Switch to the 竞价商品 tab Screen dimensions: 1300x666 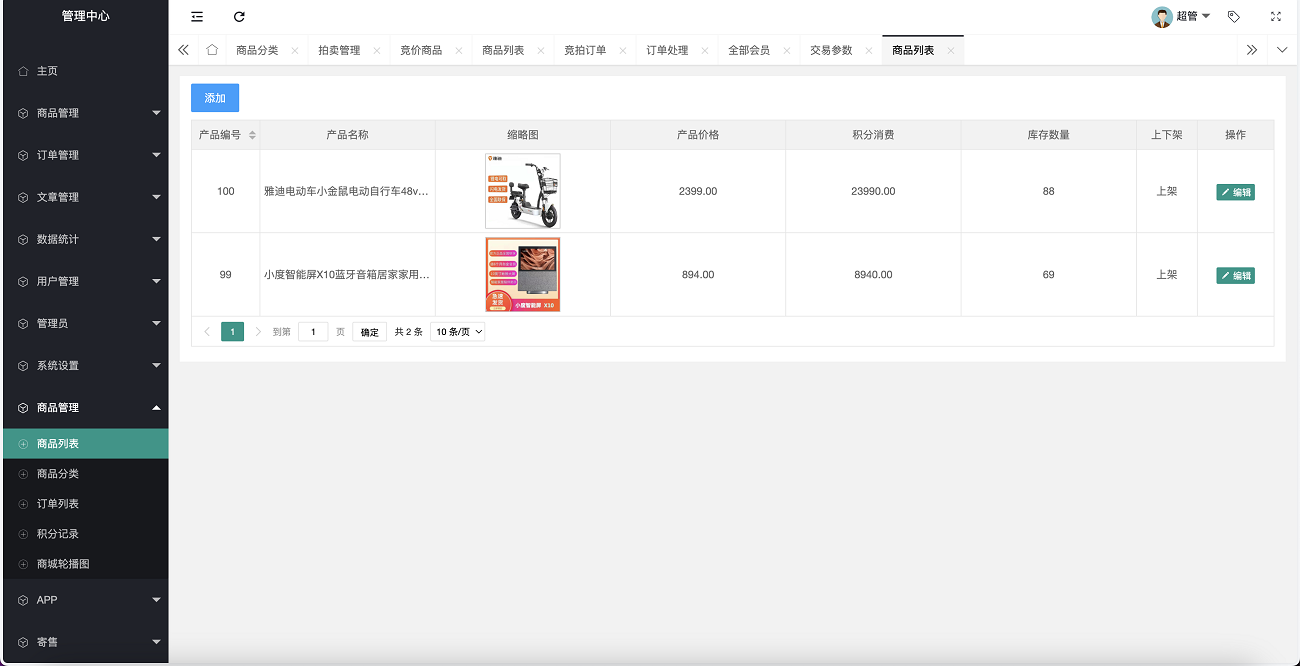421,50
